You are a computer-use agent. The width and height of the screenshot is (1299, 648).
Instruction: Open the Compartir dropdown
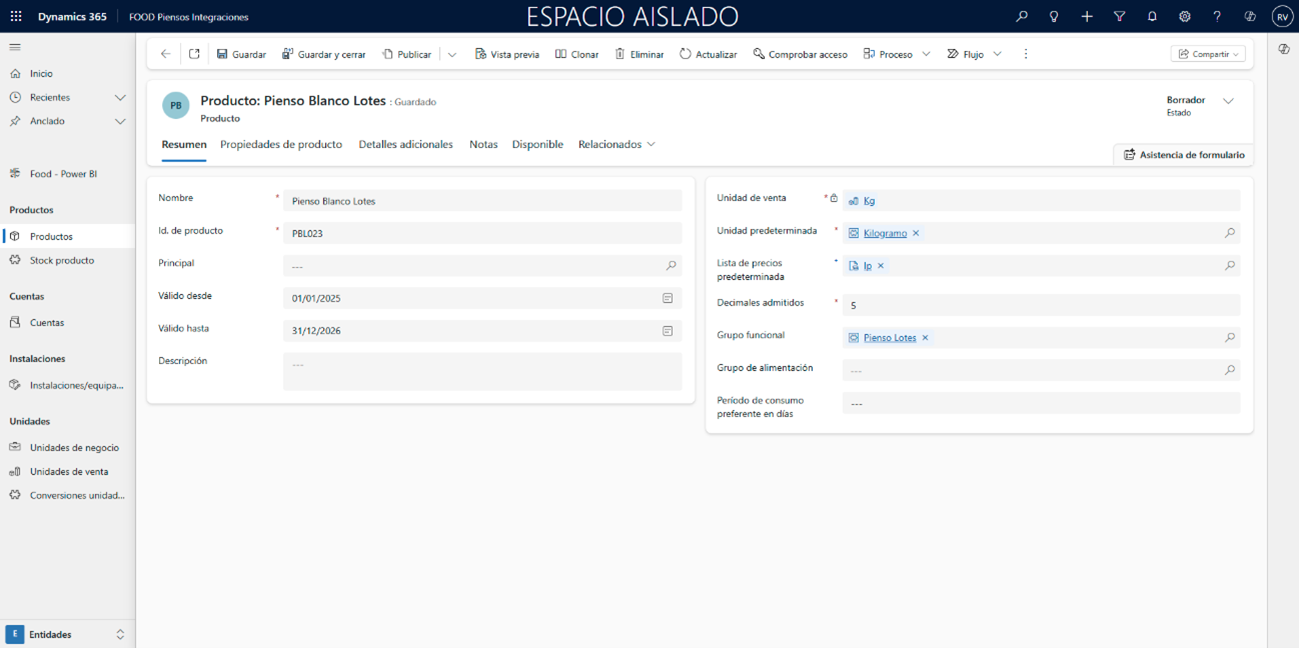pyautogui.click(x=1208, y=54)
